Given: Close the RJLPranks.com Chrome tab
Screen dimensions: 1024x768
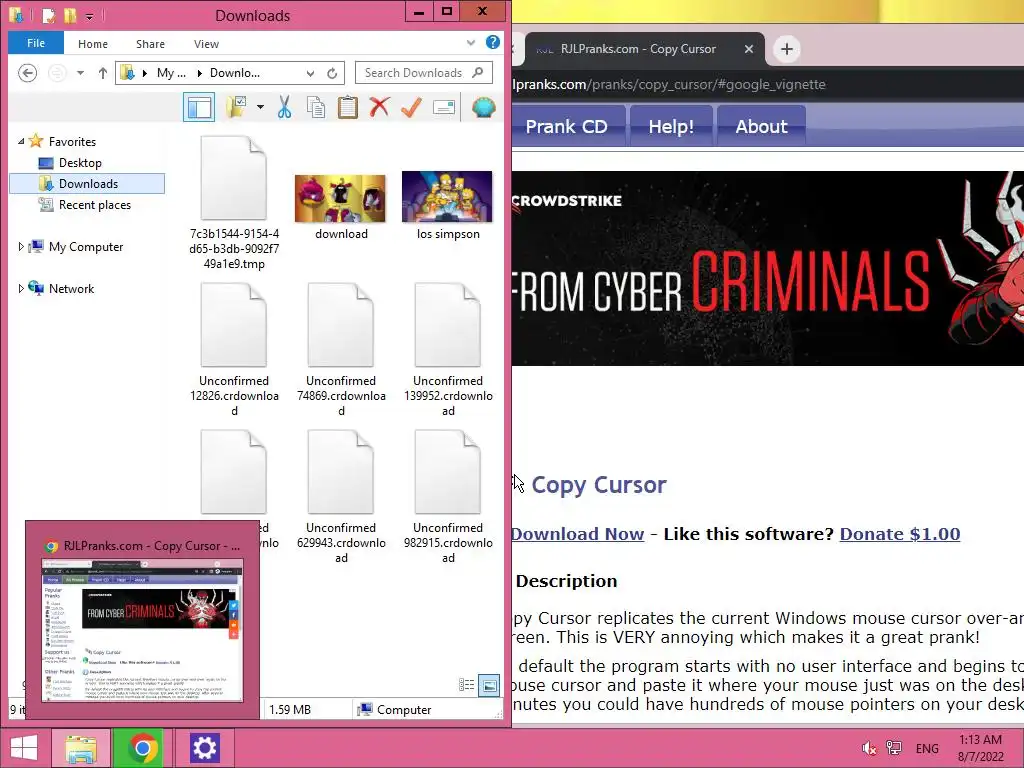Looking at the screenshot, I should point(749,49).
